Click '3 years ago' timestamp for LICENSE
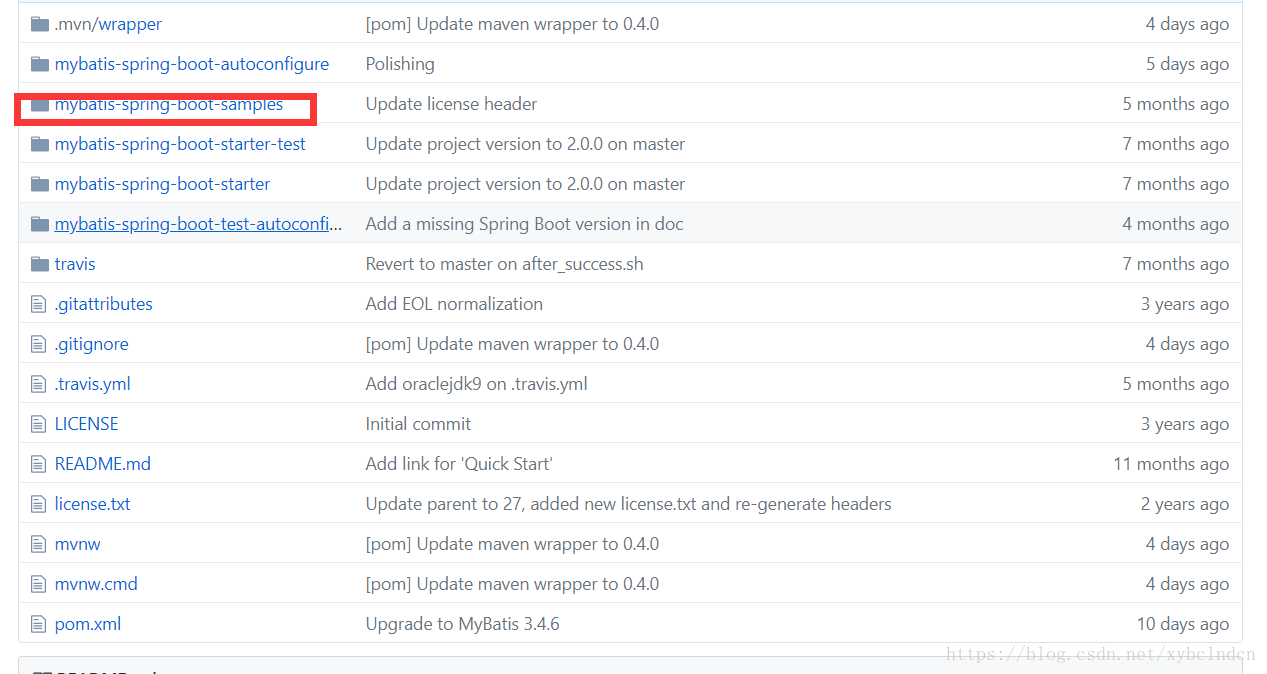The height and width of the screenshot is (674, 1267). 1185,424
